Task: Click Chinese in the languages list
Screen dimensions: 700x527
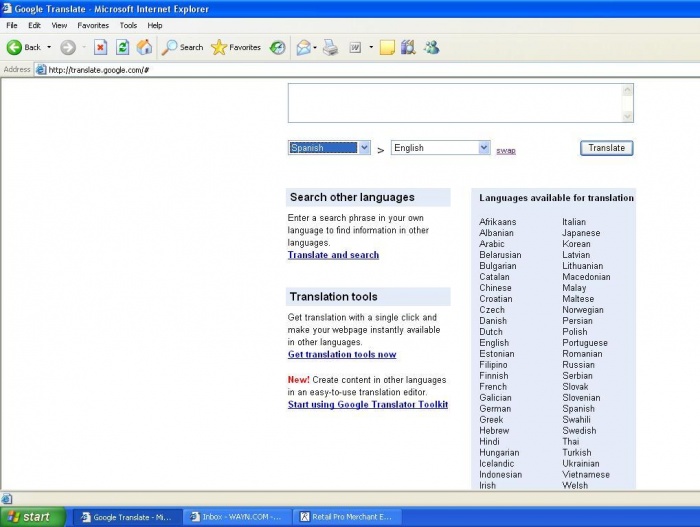Action: (x=495, y=288)
